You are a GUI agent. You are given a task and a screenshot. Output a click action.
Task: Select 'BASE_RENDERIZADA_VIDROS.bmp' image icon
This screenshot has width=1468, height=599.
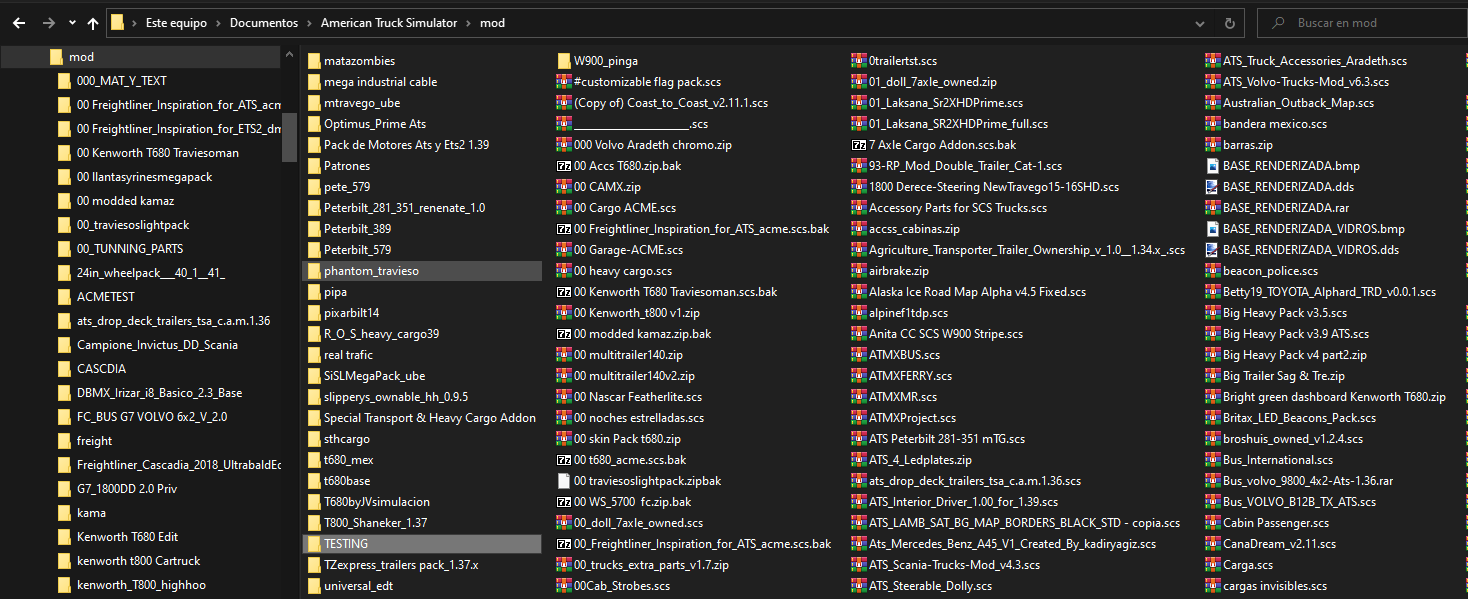[1212, 229]
